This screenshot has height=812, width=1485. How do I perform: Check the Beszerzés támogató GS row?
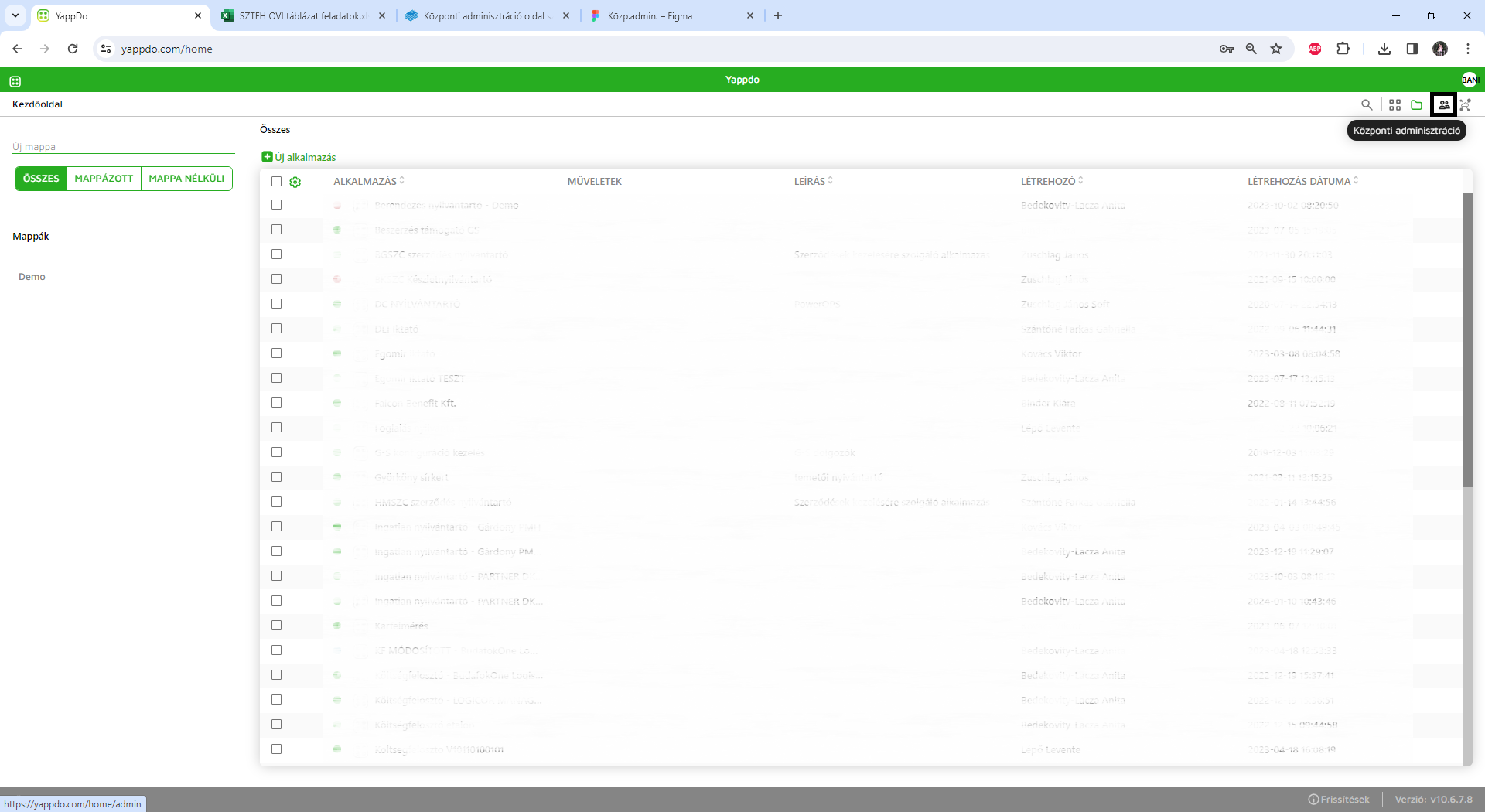point(276,230)
